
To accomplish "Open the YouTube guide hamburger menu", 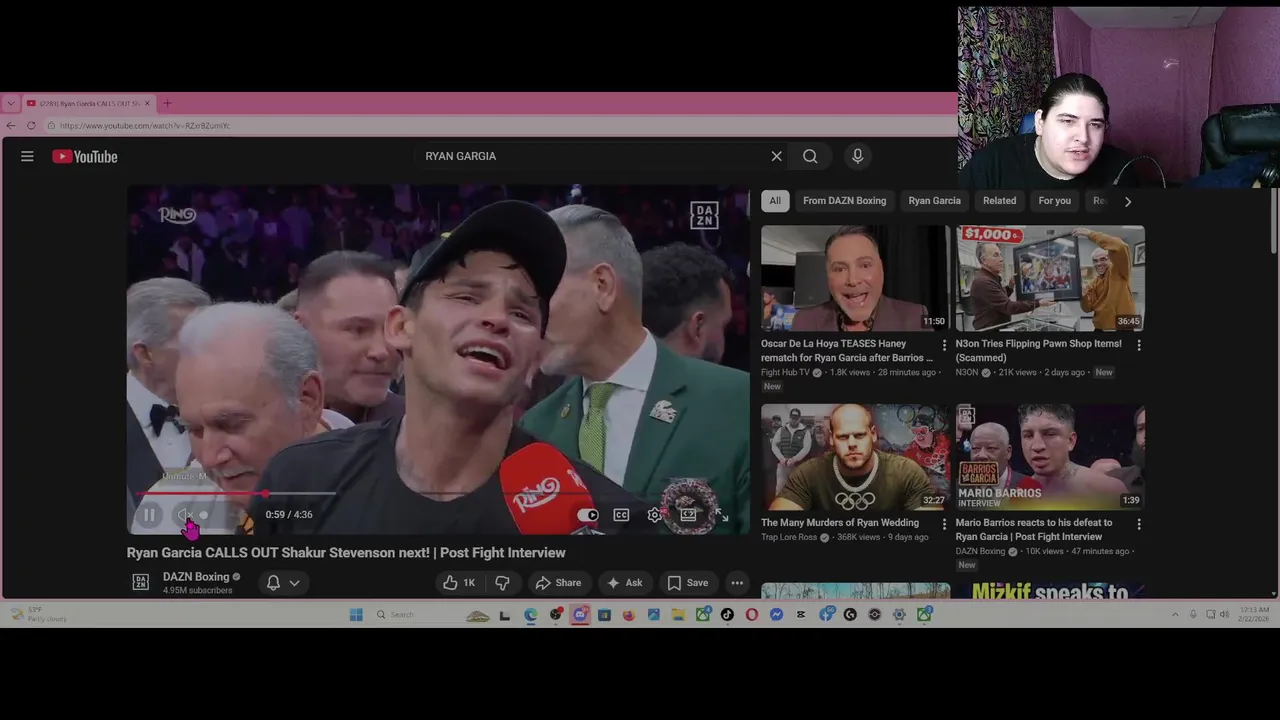I will [27, 156].
